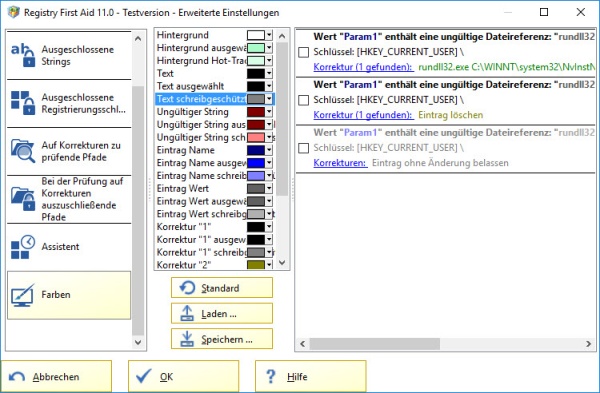Open Hintergrund Hot-Track color dropdown arrow

269,60
